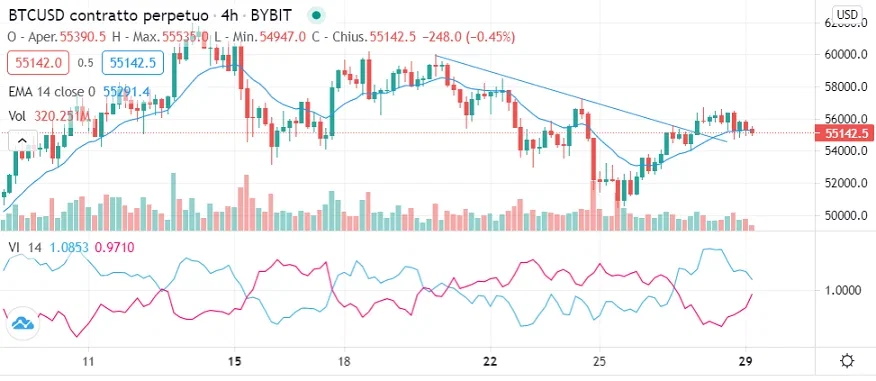Select the EMA 14 close indicator label
876x381 pixels.
[x=52, y=91]
